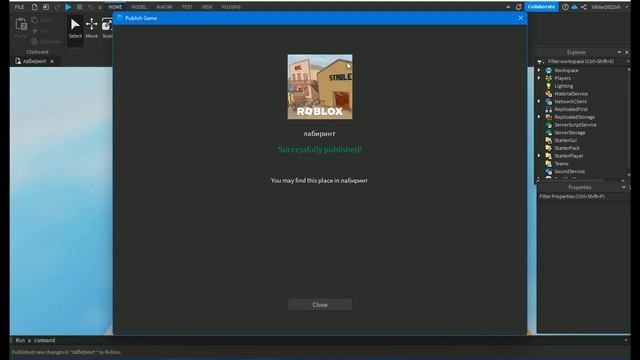640x360 pixels.
Task: Click the Teams icon in Explorer
Action: (x=549, y=163)
